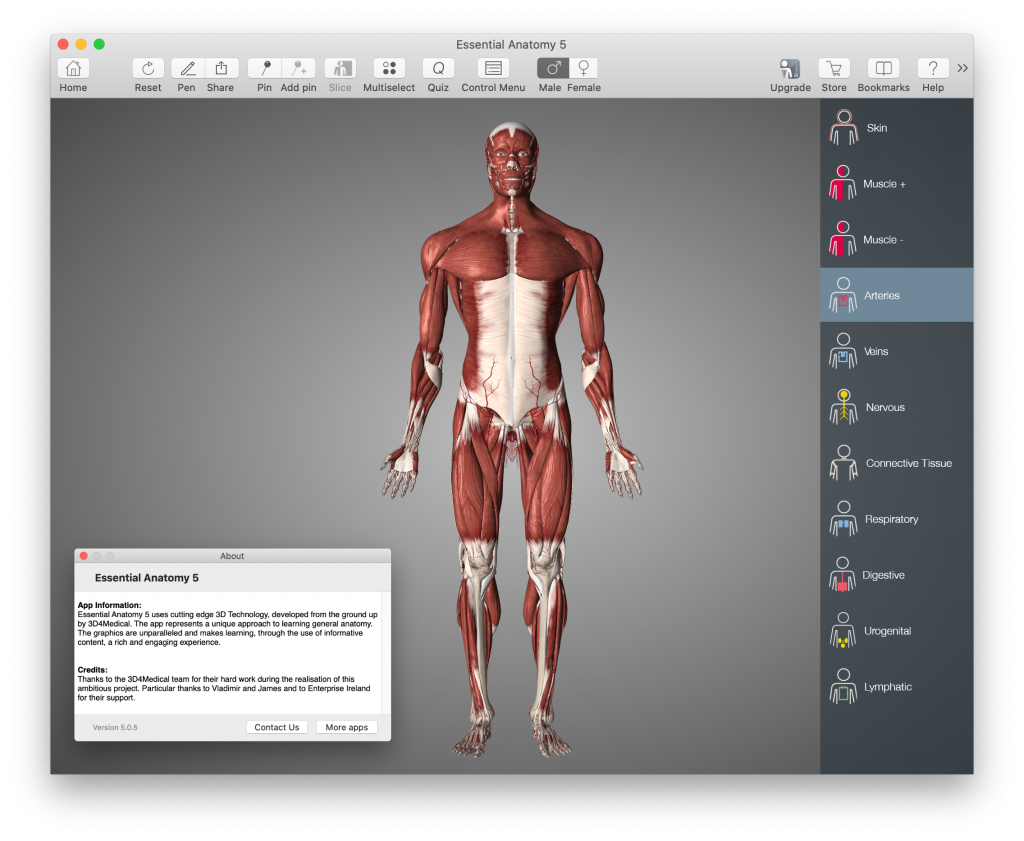Open the Store

[x=834, y=69]
